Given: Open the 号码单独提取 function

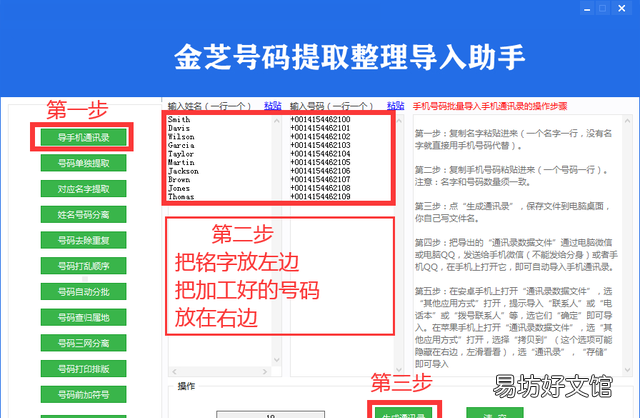Looking at the screenshot, I should tap(83, 163).
